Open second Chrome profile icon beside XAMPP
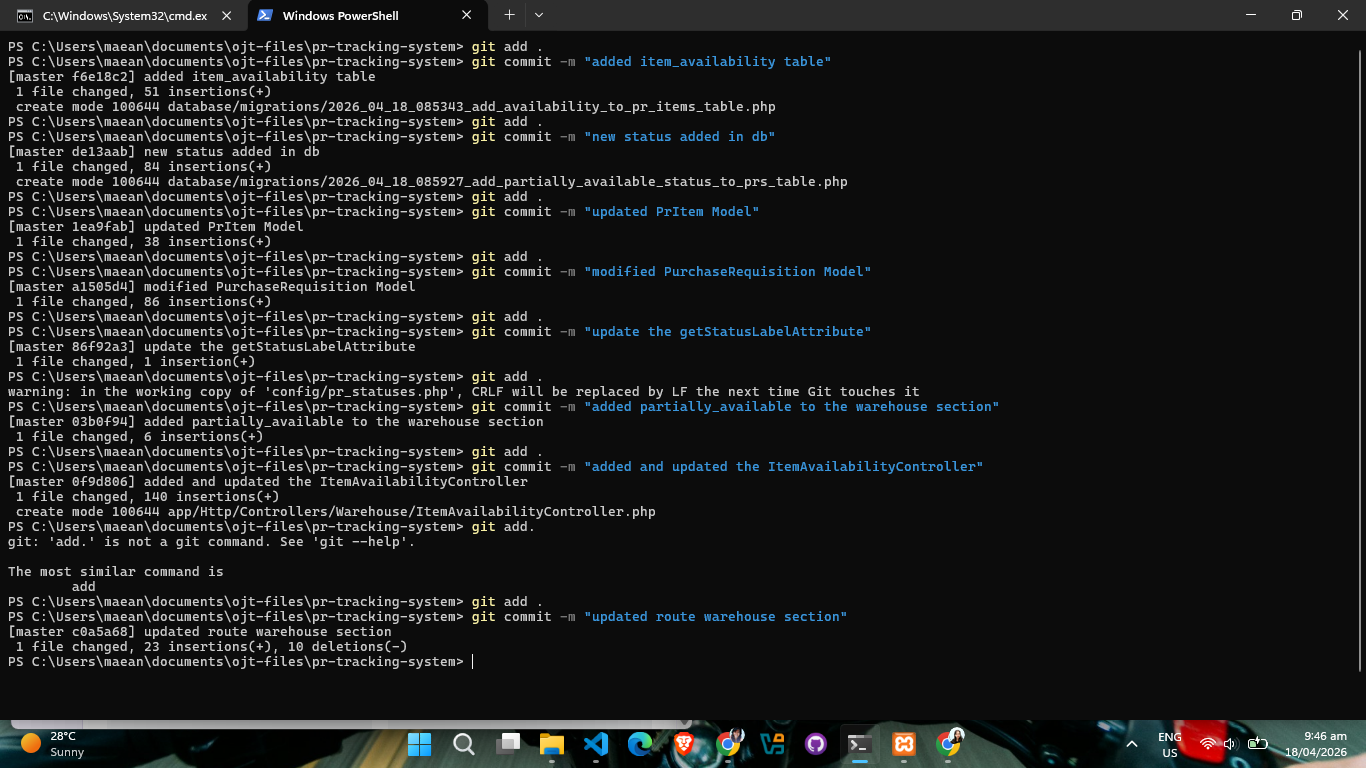 949,743
